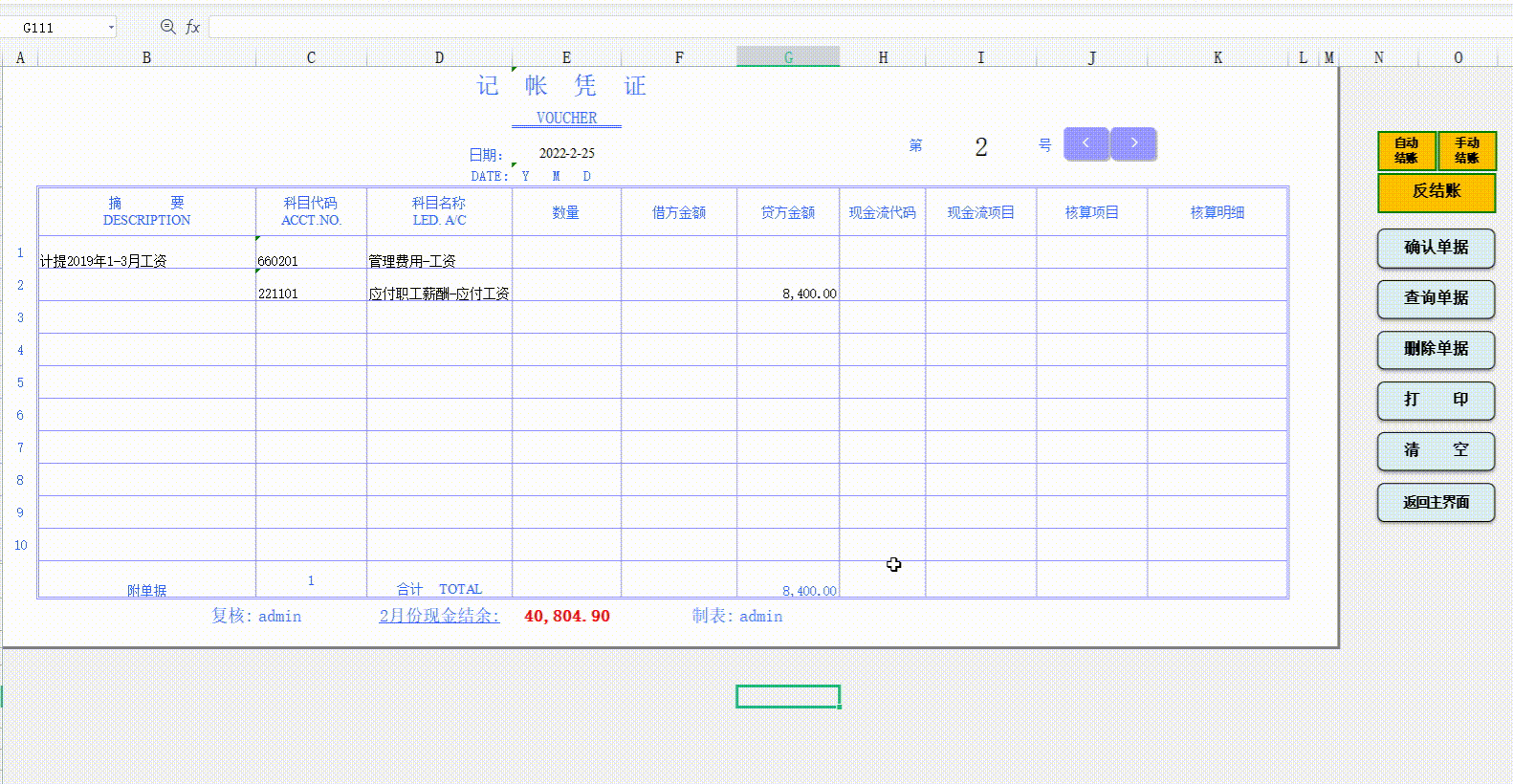The image size is (1513, 784).
Task: Click the 确认单据 button
Action: [x=1436, y=248]
